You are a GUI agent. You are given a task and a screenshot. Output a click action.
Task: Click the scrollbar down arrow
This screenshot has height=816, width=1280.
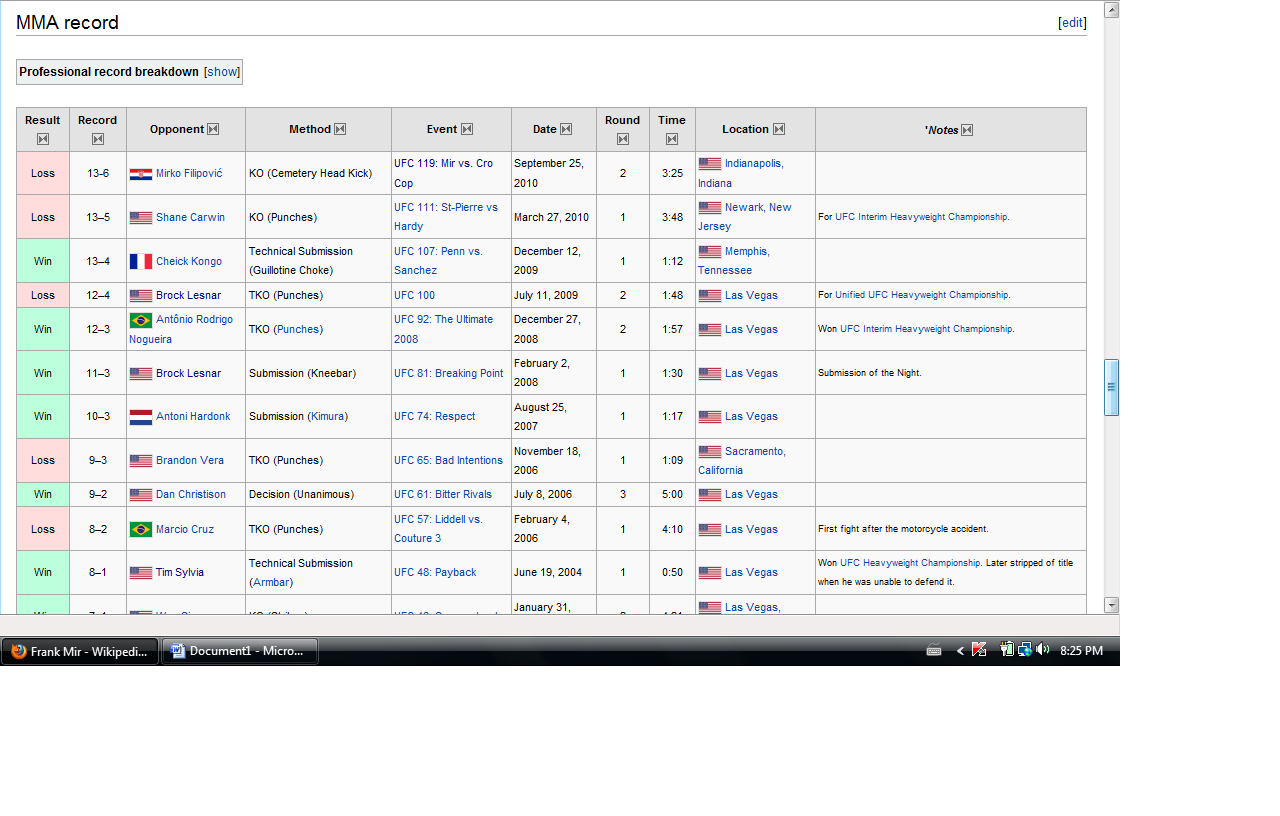[1111, 605]
